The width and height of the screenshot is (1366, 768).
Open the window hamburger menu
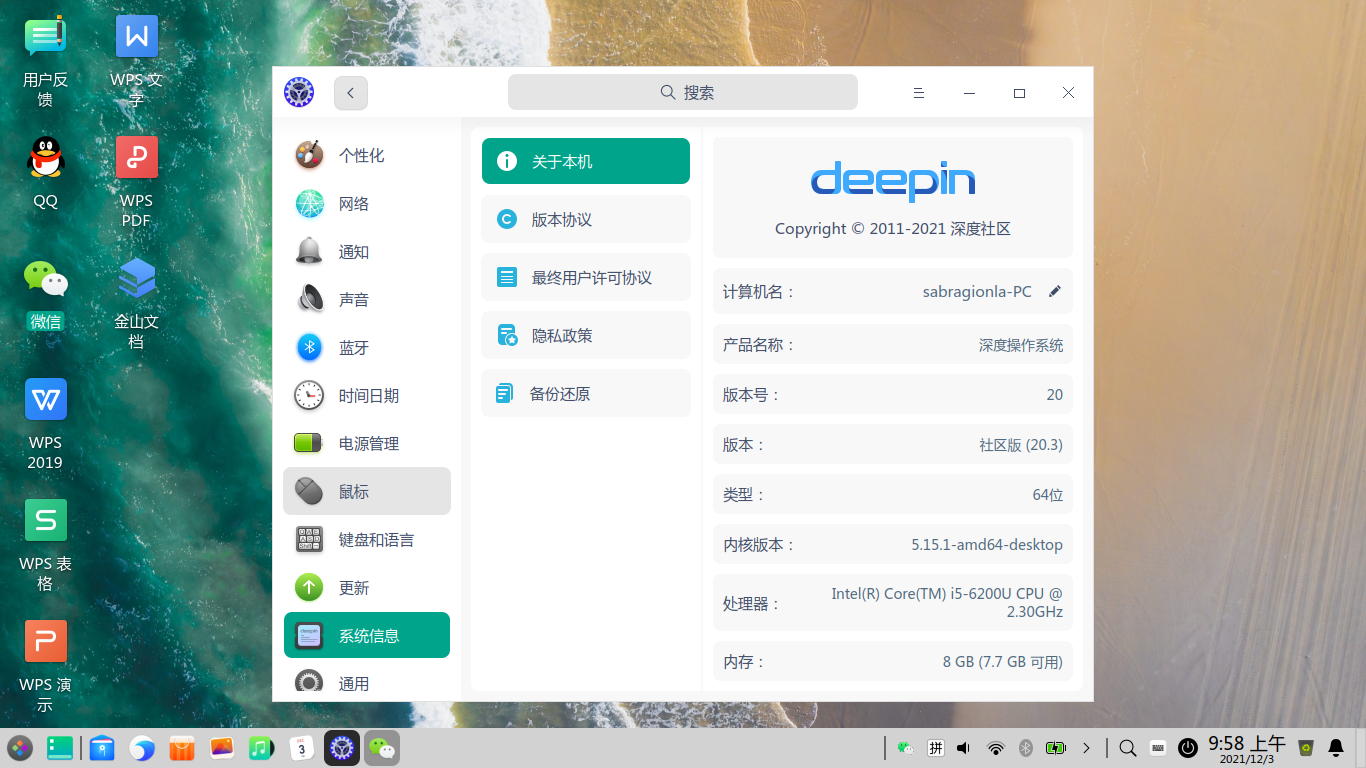[919, 92]
